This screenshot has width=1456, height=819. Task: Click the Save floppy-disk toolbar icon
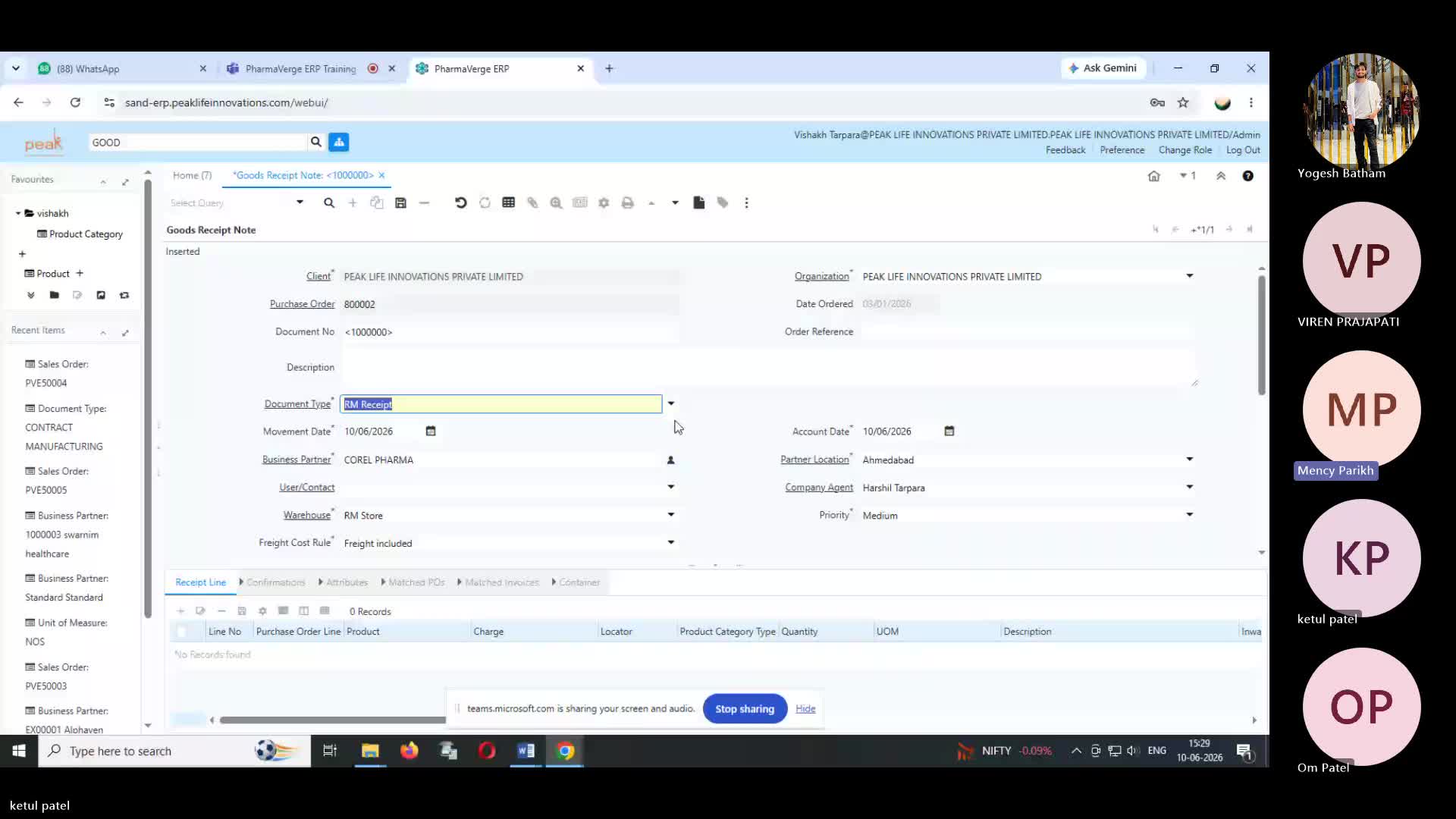(400, 202)
